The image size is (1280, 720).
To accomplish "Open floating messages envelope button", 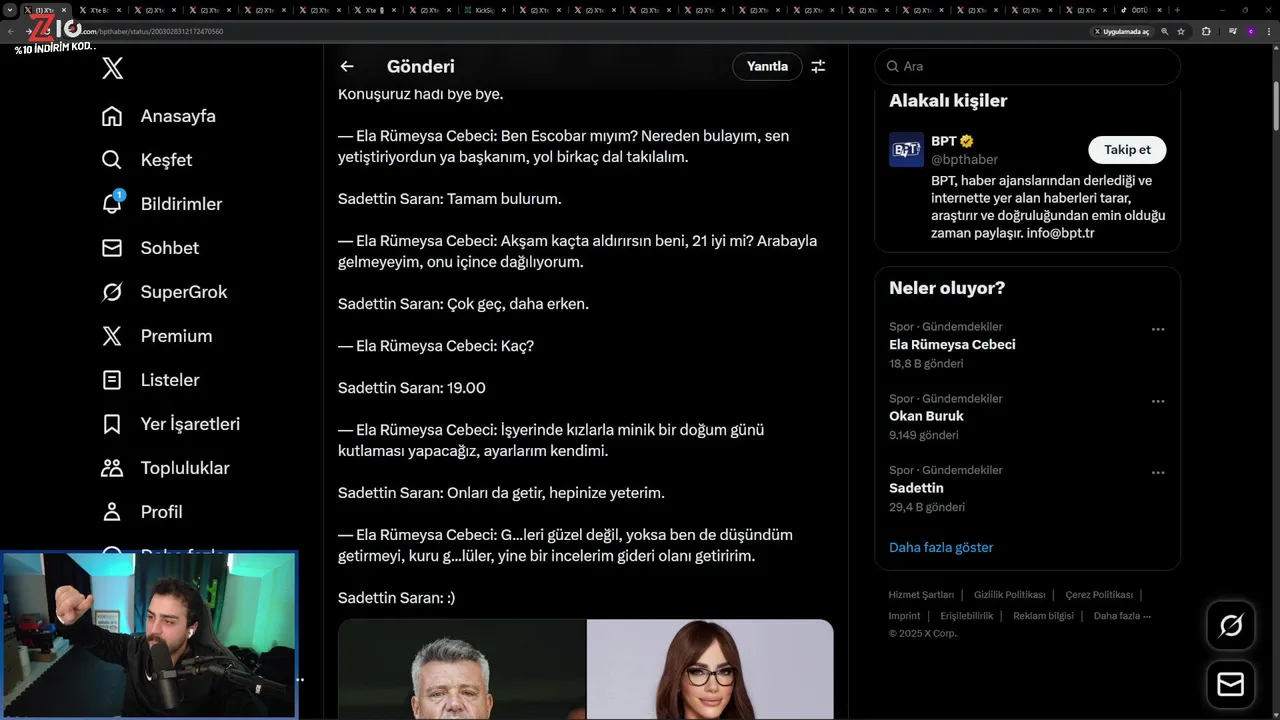I will click(1231, 684).
